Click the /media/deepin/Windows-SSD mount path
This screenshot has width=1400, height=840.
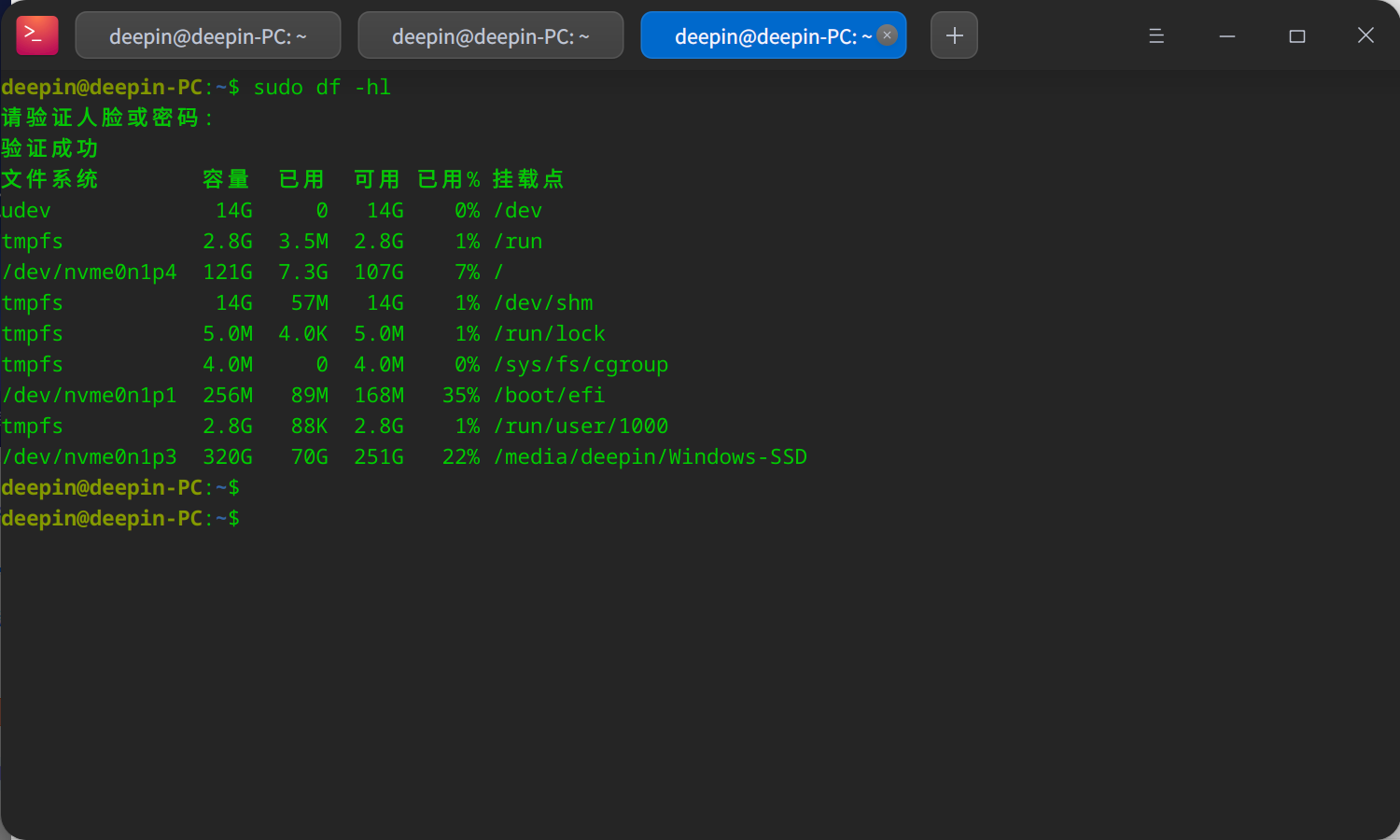coord(651,457)
